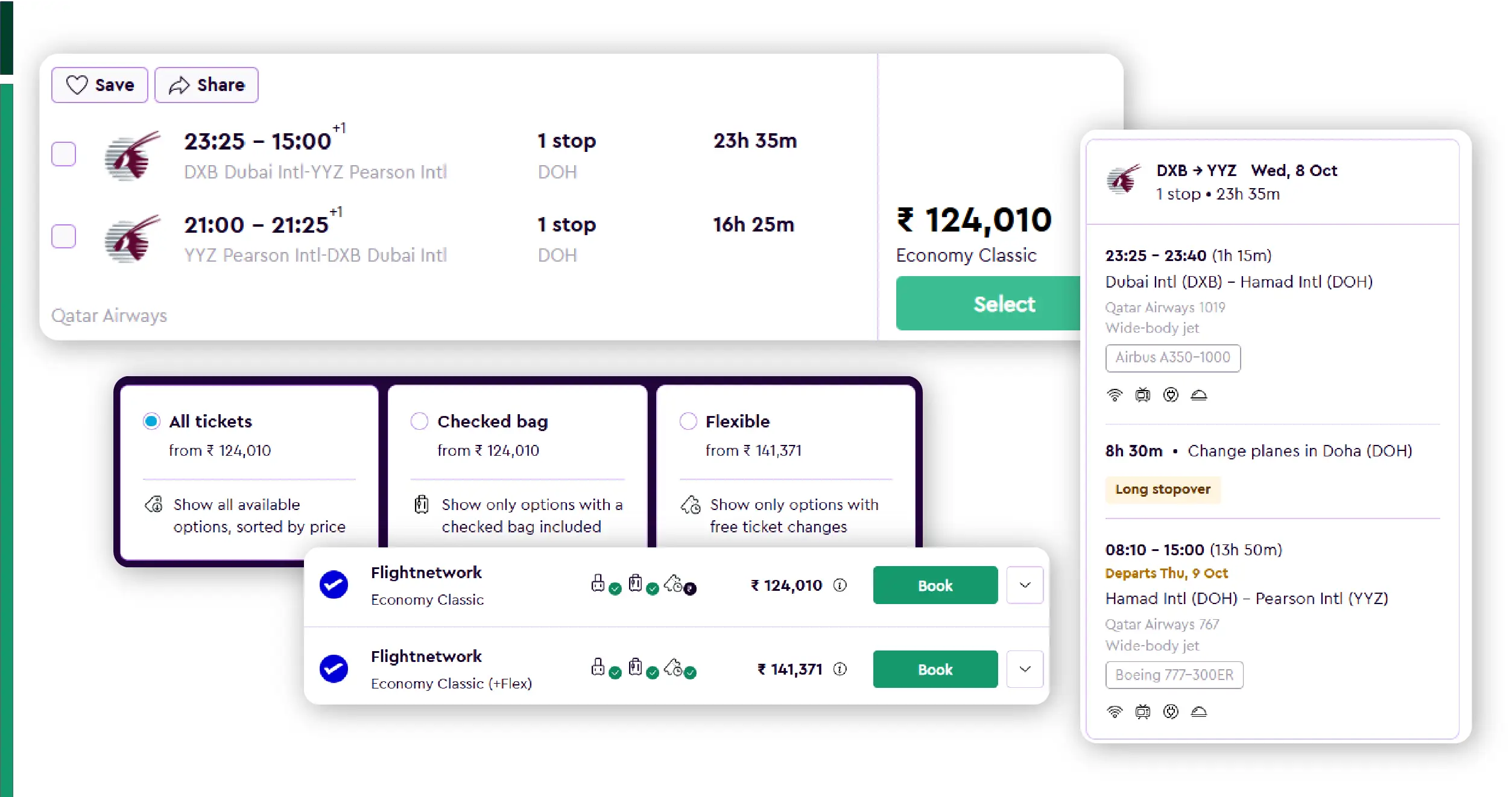The width and height of the screenshot is (1512, 797).
Task: Click the Airbus A350-1000 aircraft tag
Action: [x=1172, y=358]
